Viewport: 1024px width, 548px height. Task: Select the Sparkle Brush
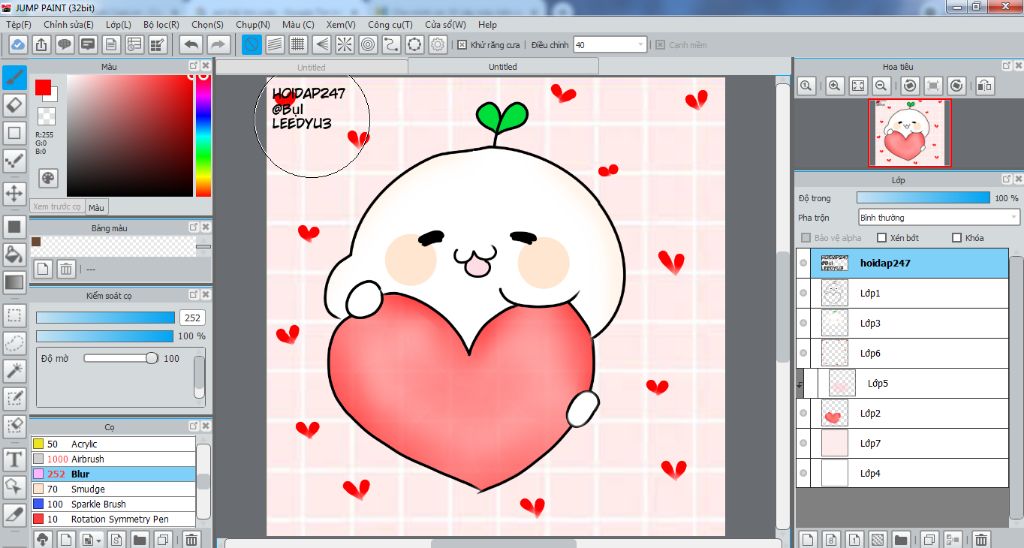(114, 504)
